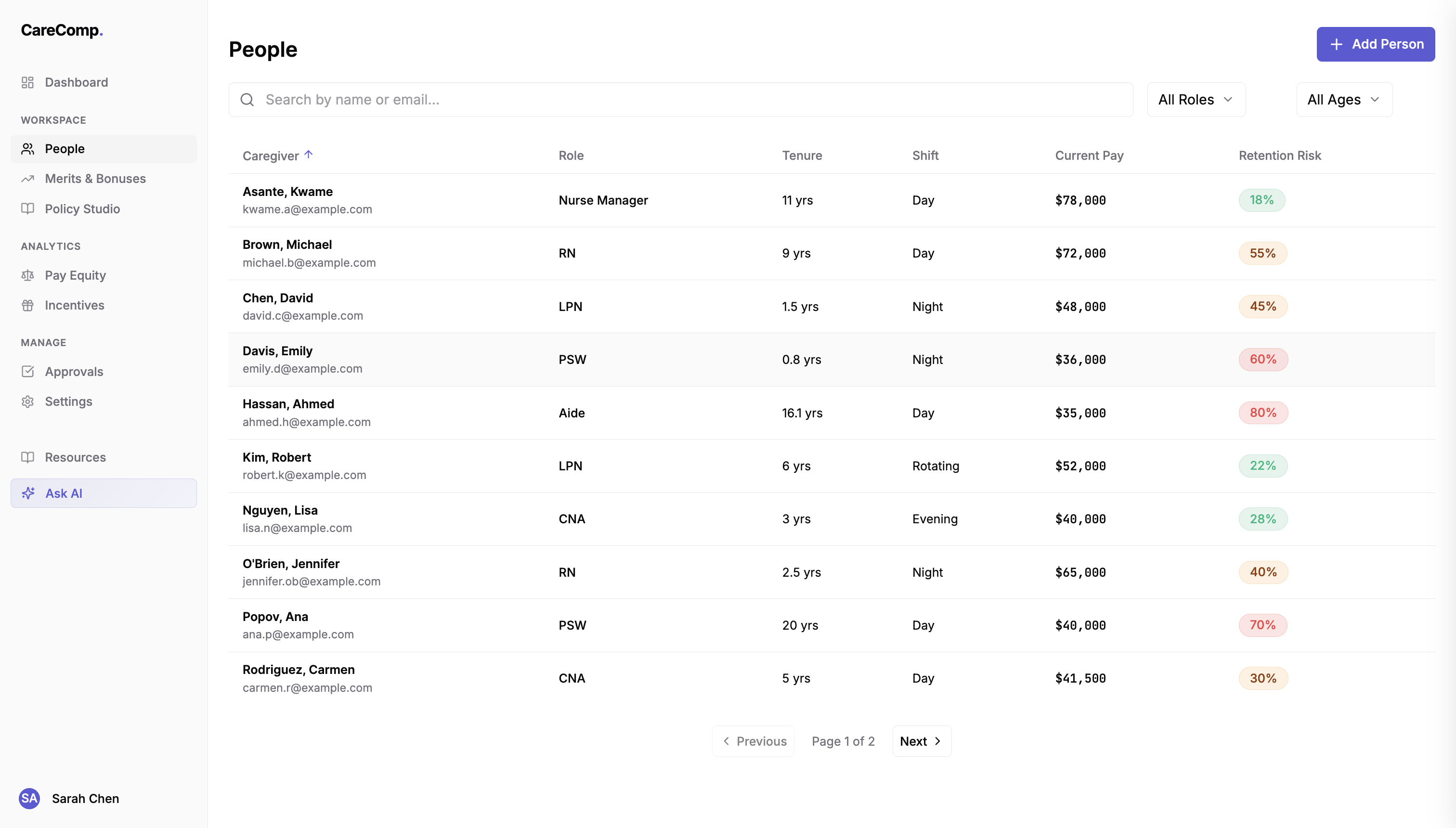
Task: Click the $78,000 pay value
Action: [1080, 200]
